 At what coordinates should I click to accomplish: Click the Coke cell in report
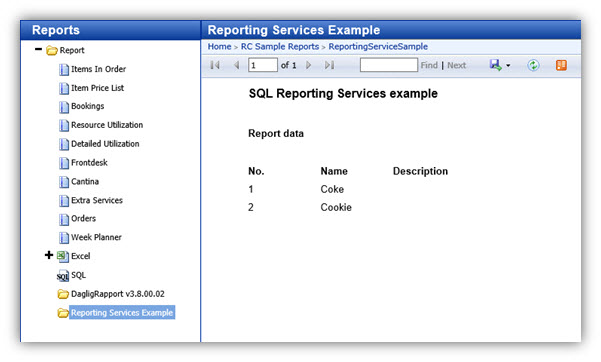332,189
